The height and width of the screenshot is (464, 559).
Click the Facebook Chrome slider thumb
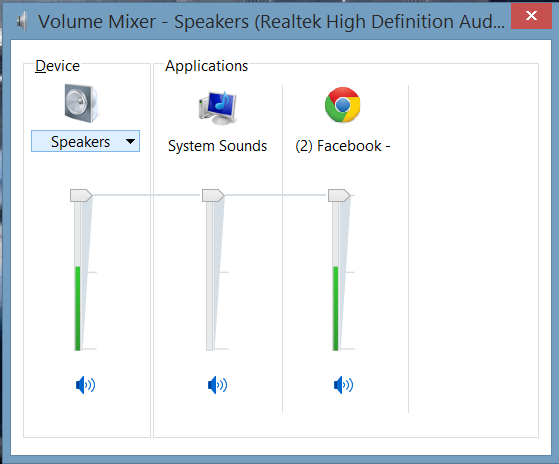click(x=339, y=196)
